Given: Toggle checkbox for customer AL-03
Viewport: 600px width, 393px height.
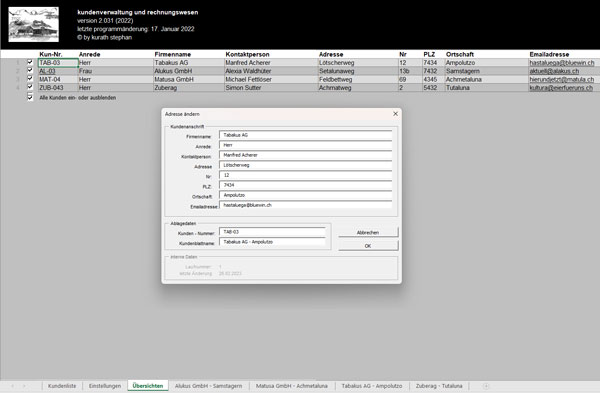Looking at the screenshot, I should [x=30, y=70].
